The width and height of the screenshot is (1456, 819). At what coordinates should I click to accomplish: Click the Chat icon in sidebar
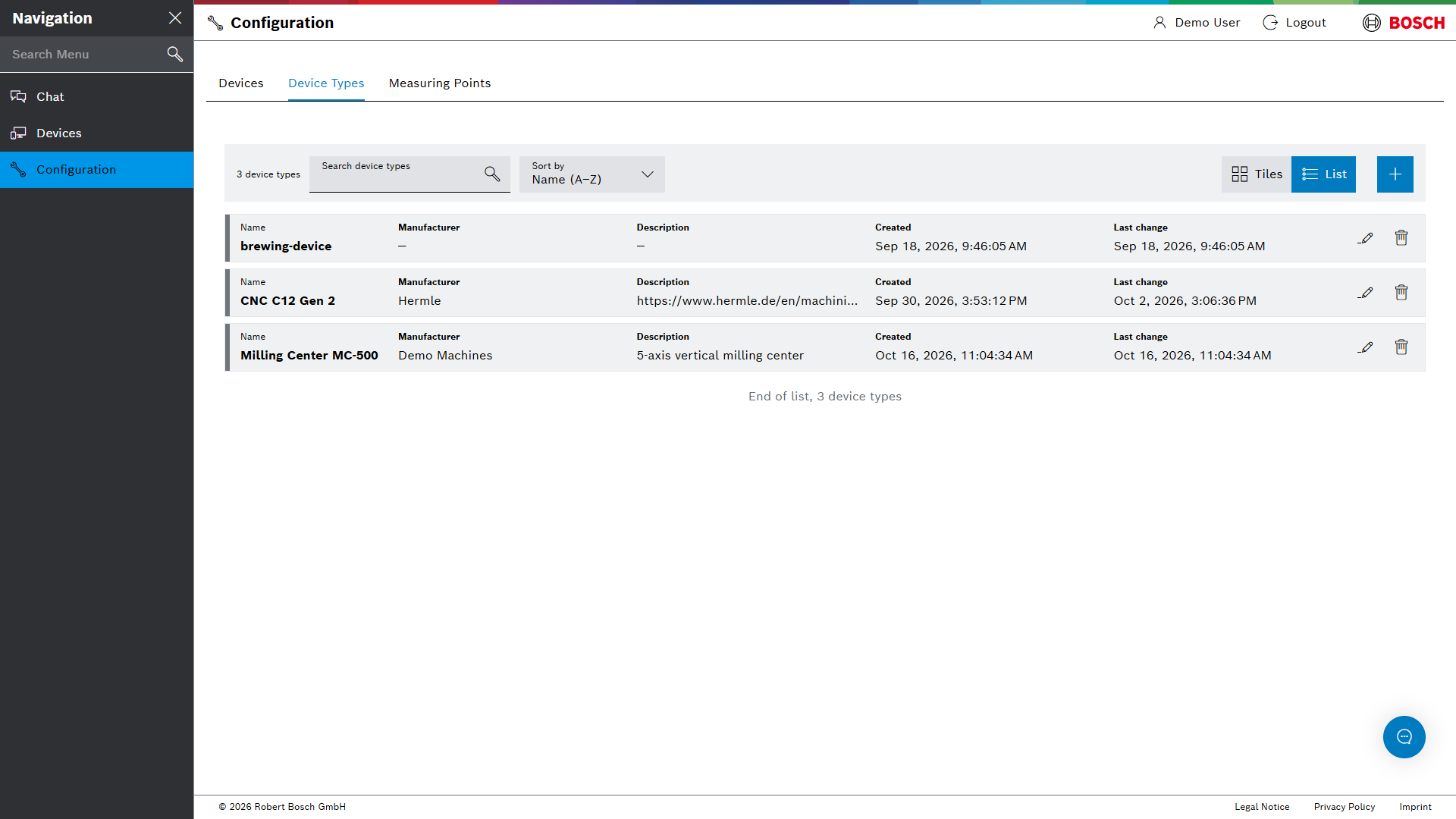tap(18, 96)
